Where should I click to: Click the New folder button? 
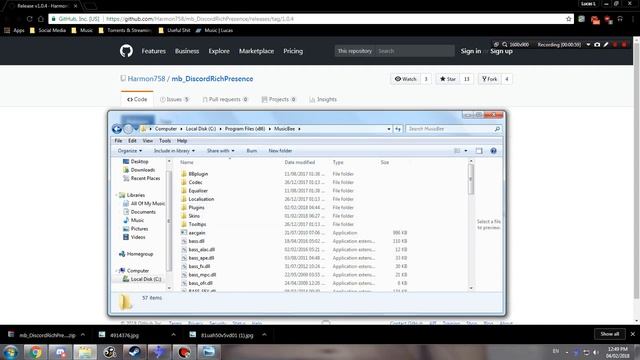[280, 151]
